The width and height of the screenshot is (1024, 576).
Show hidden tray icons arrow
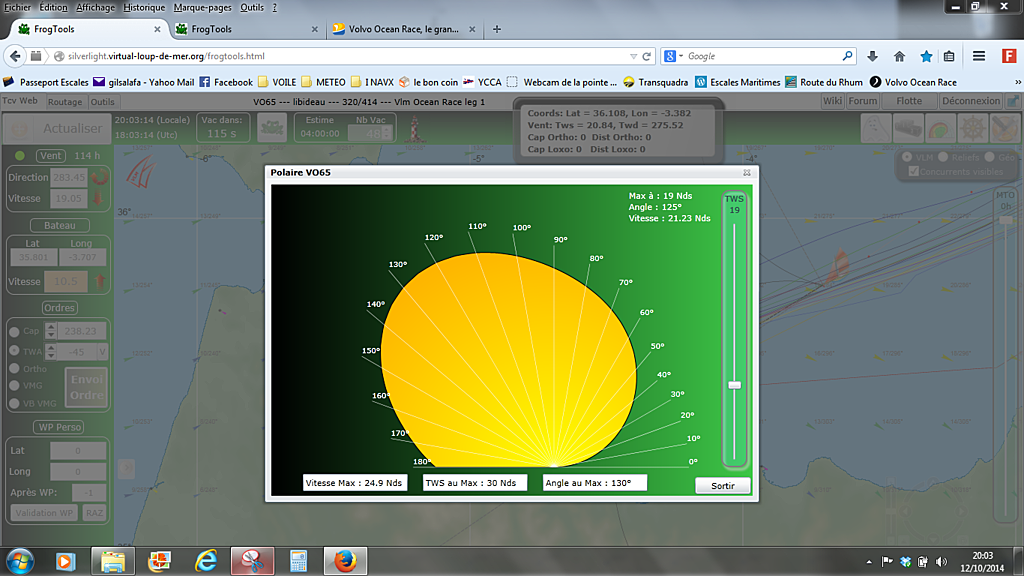pyautogui.click(x=869, y=562)
